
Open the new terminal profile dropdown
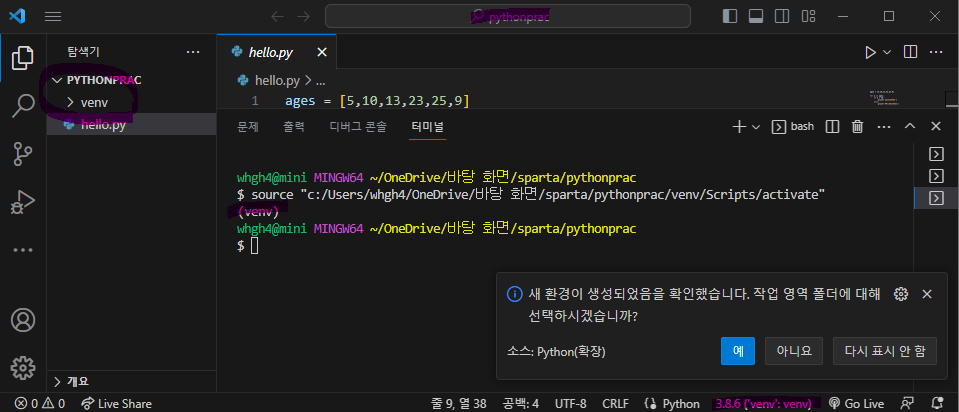[755, 127]
